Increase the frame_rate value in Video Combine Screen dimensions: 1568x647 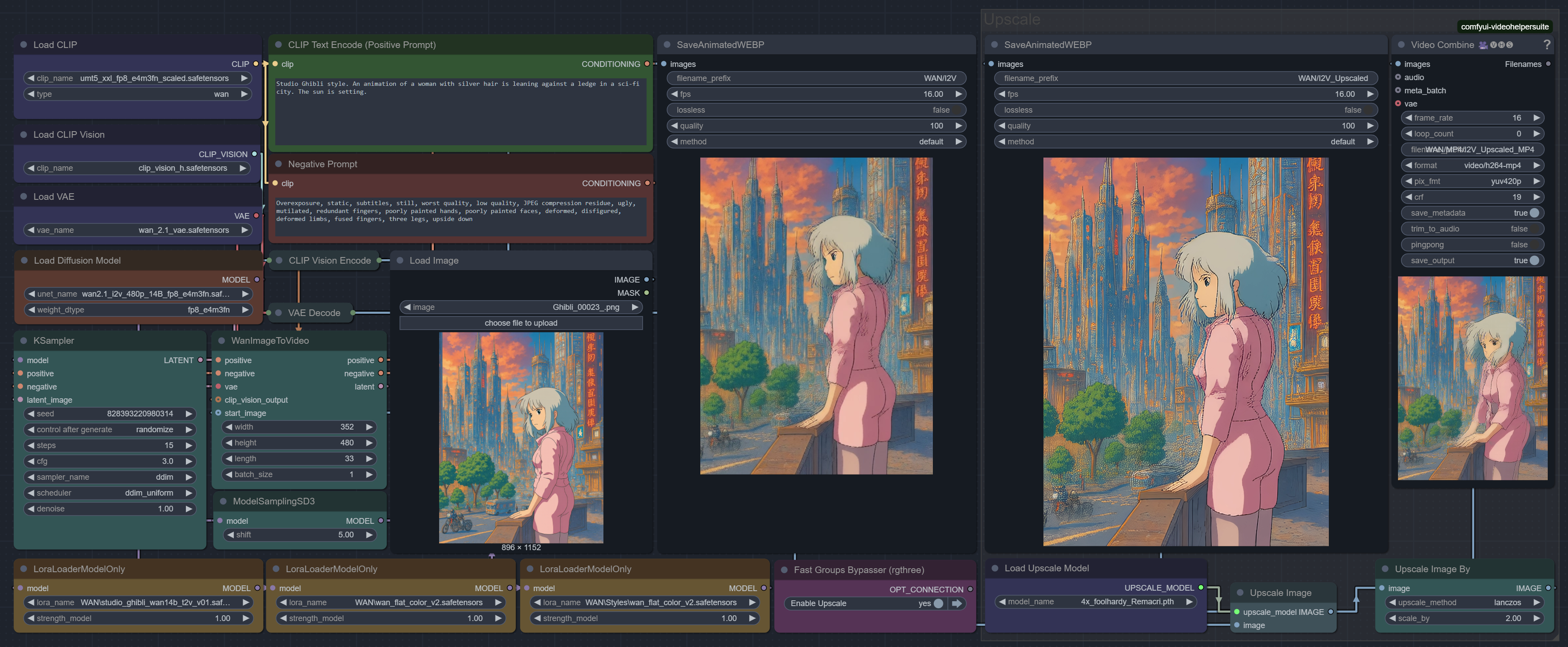[x=1536, y=118]
